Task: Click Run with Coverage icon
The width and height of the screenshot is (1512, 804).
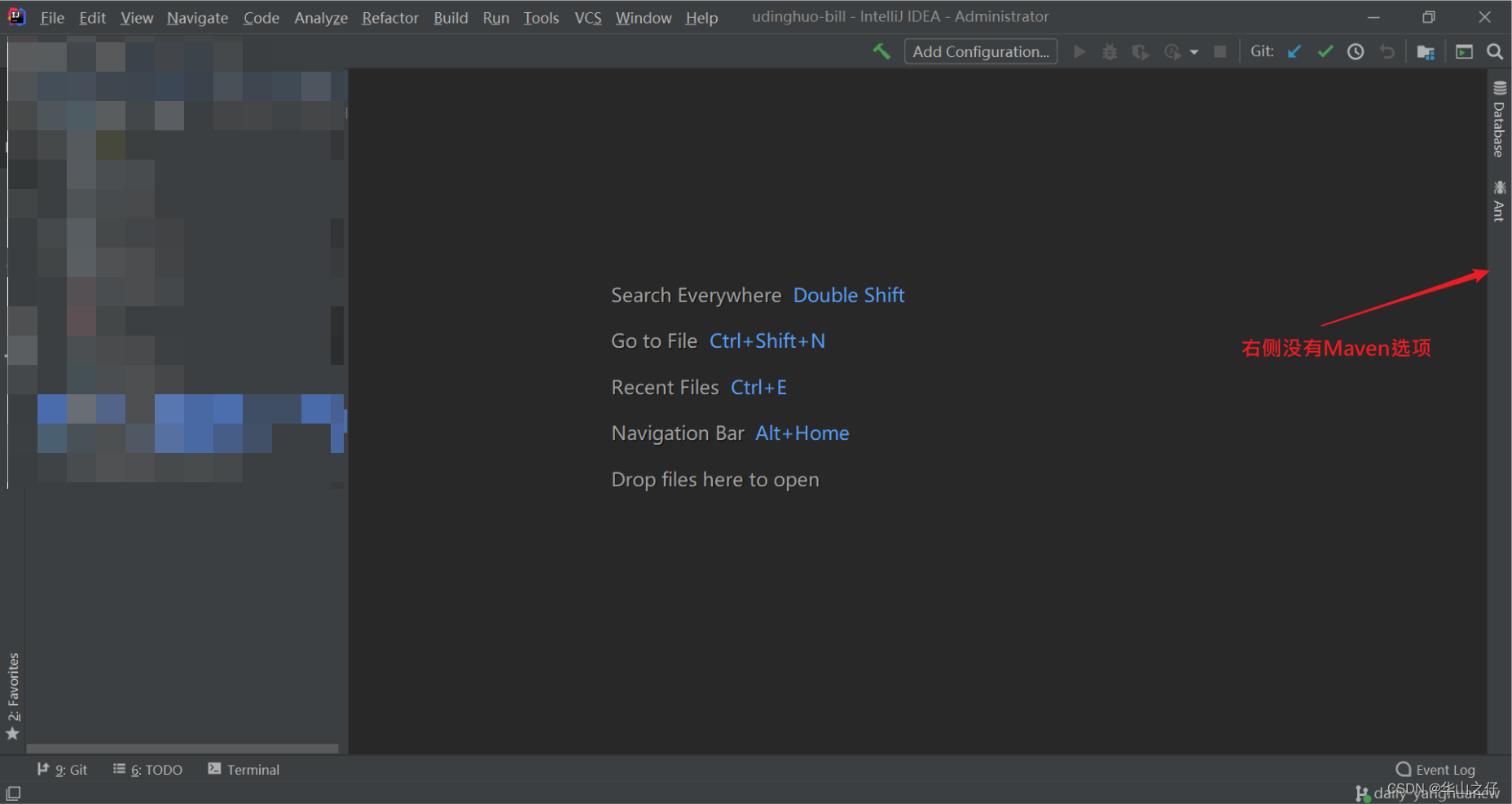Action: (1141, 51)
